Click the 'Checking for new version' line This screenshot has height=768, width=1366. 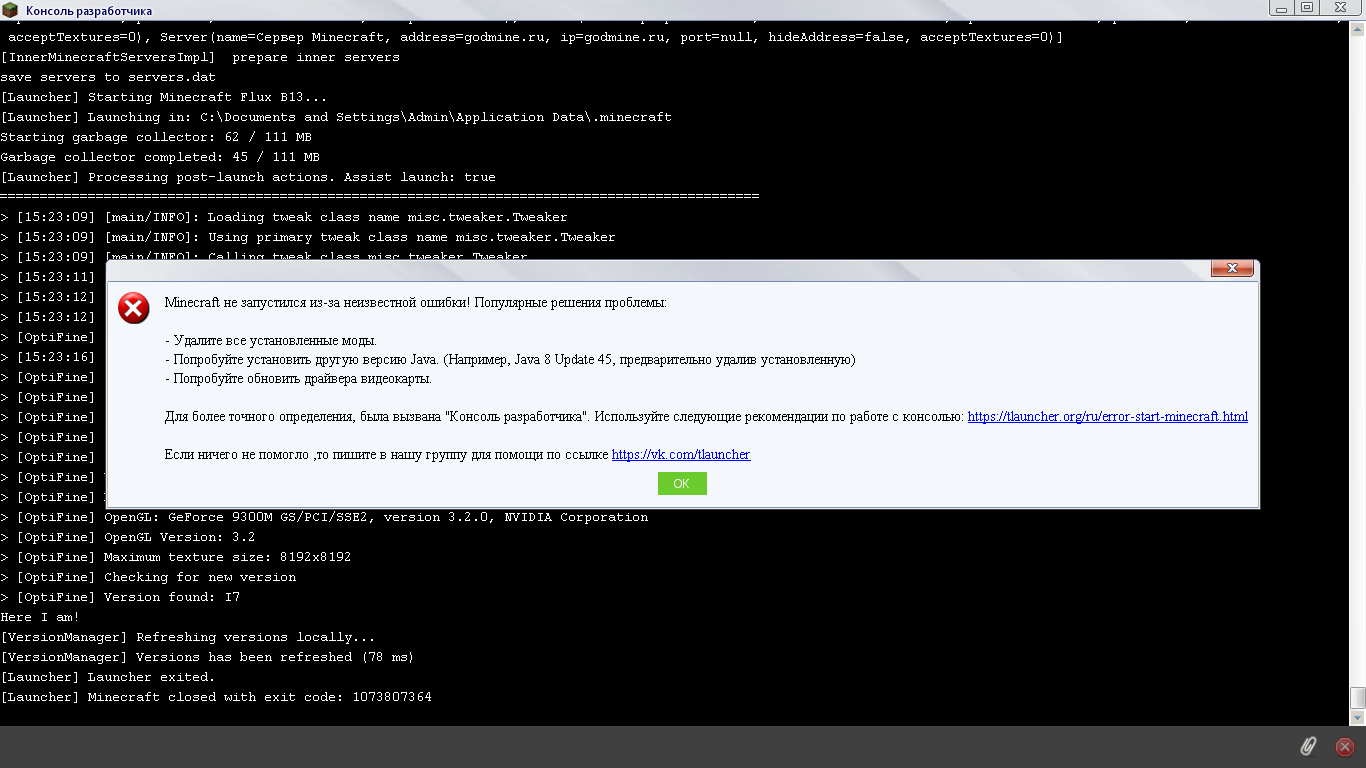[148, 577]
